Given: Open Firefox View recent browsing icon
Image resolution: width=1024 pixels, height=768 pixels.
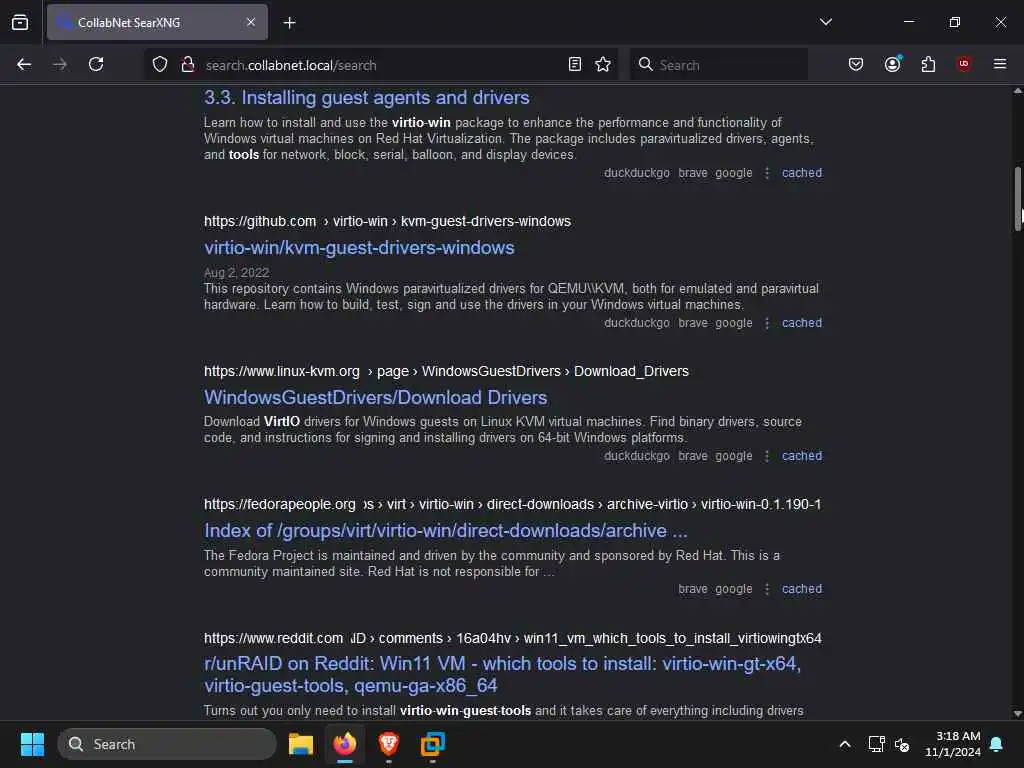Looking at the screenshot, I should (x=20, y=22).
